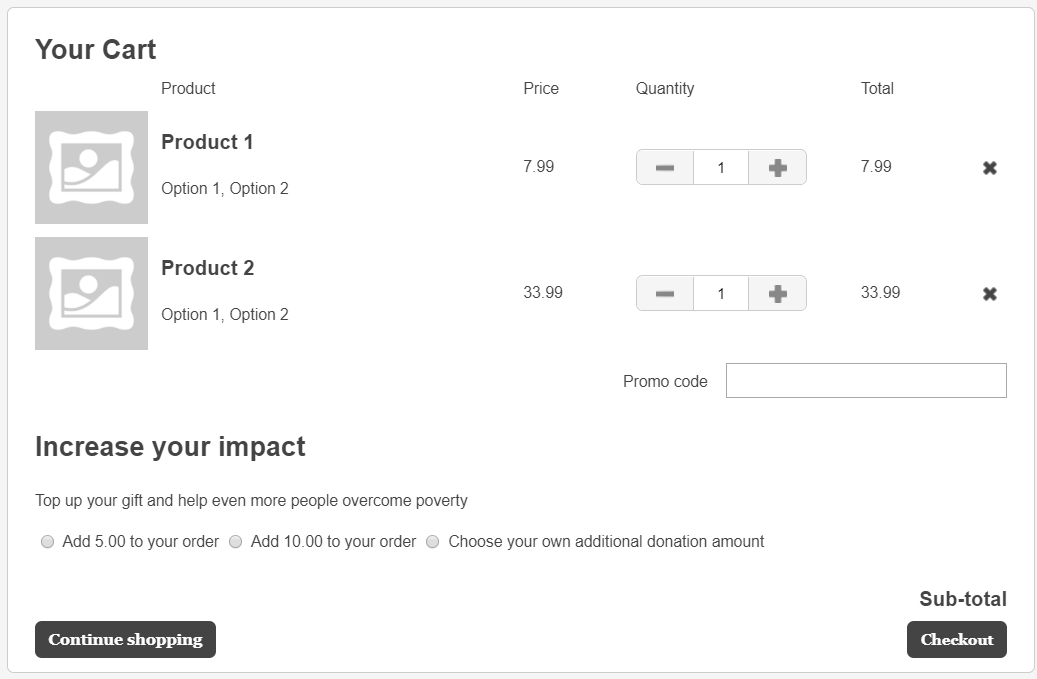Open the Product 1 title
1037x679 pixels.
[207, 142]
